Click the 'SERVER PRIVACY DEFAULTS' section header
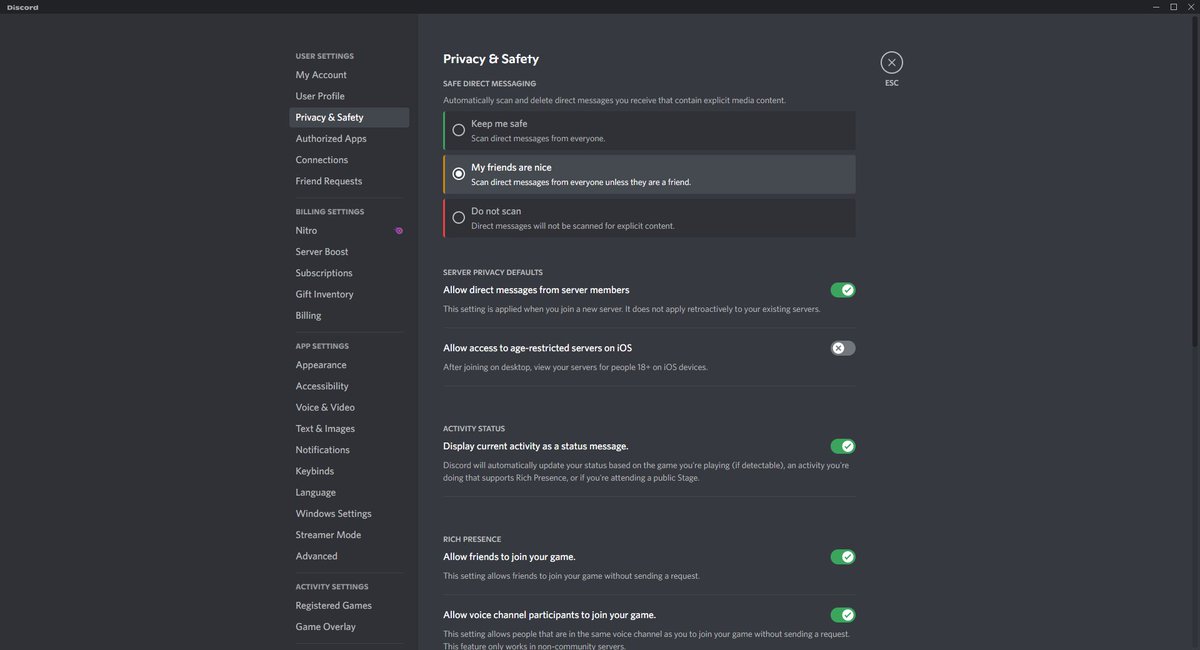 click(x=493, y=273)
